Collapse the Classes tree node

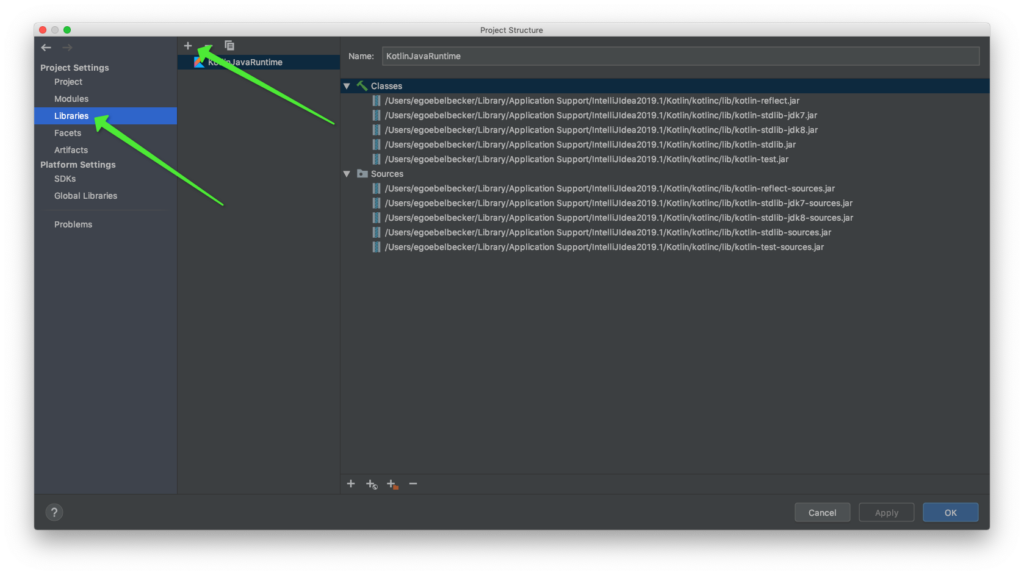tap(347, 86)
